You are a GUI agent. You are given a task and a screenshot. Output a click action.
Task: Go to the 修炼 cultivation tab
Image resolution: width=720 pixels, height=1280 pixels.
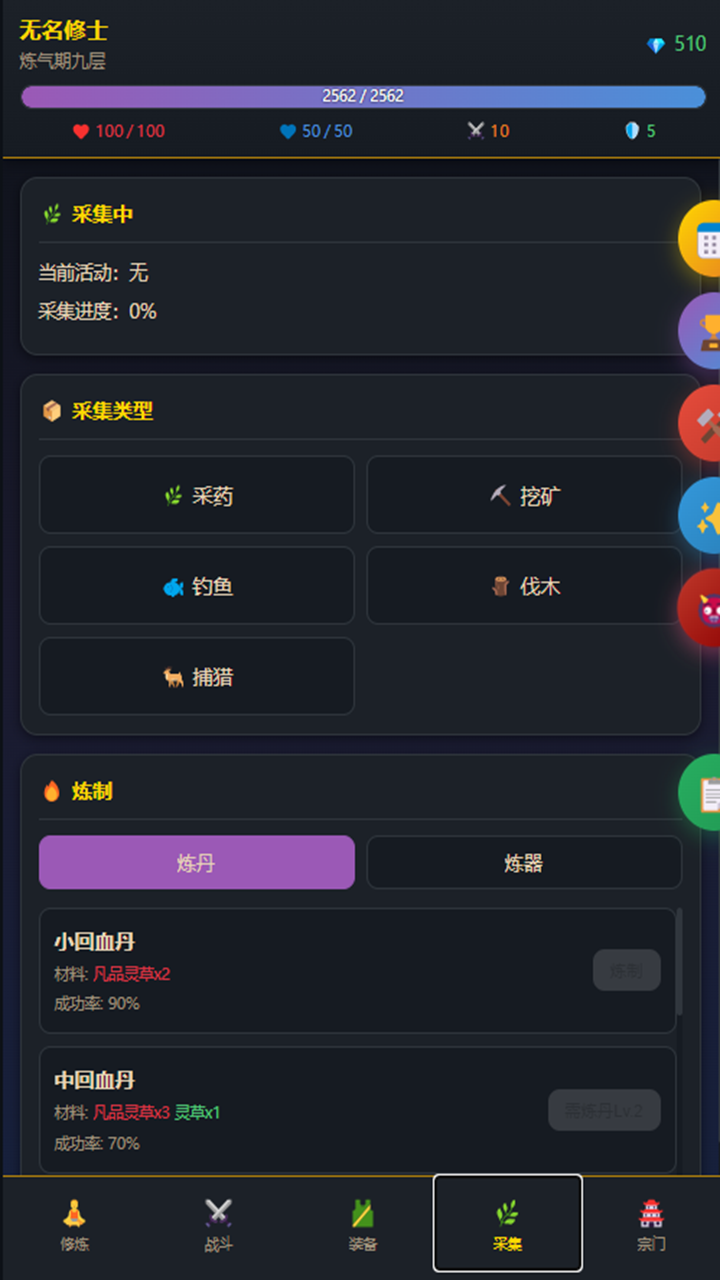[x=75, y=1225]
